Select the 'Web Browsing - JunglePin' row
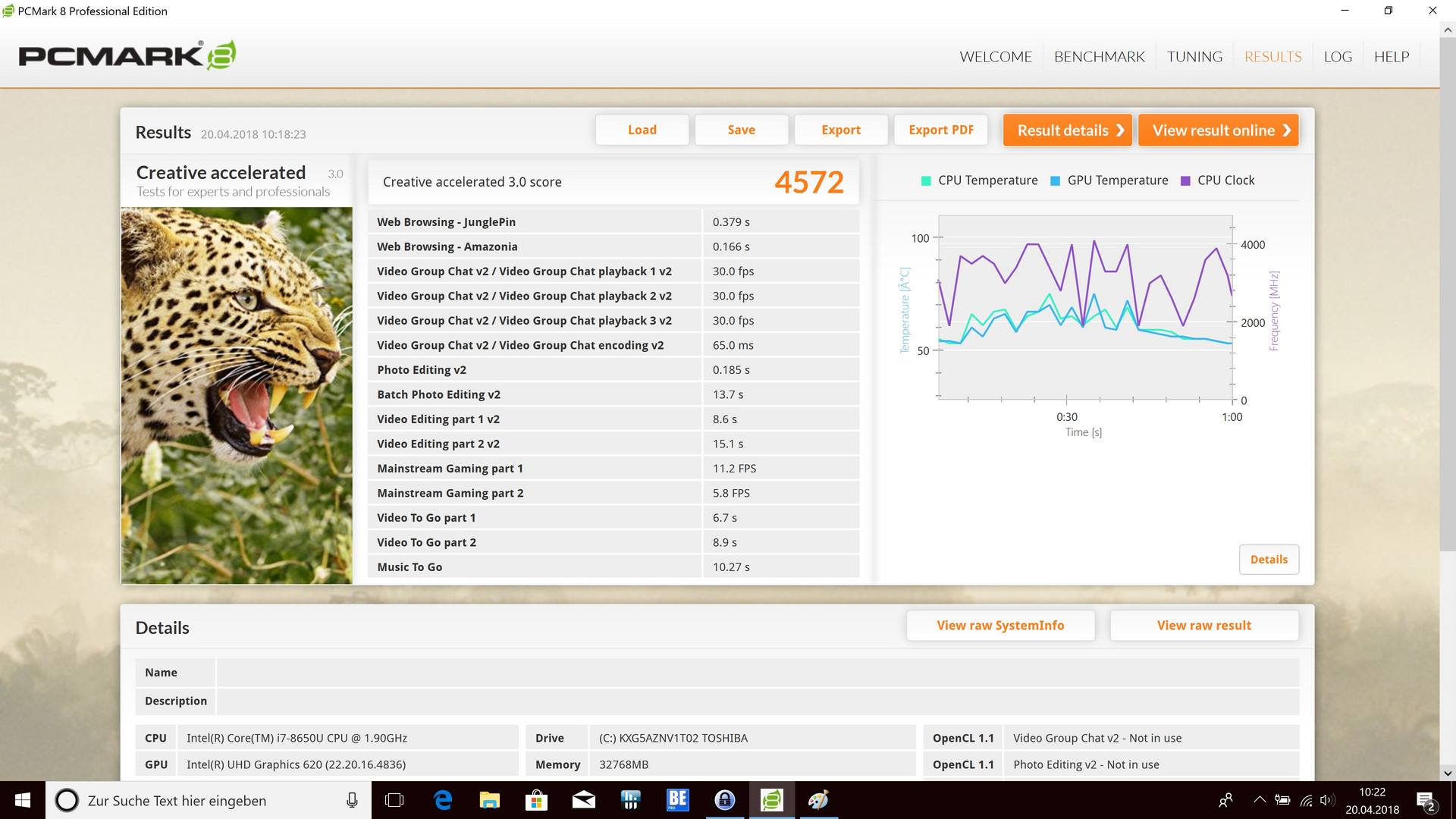Screen dimensions: 1456x819 pos(613,222)
